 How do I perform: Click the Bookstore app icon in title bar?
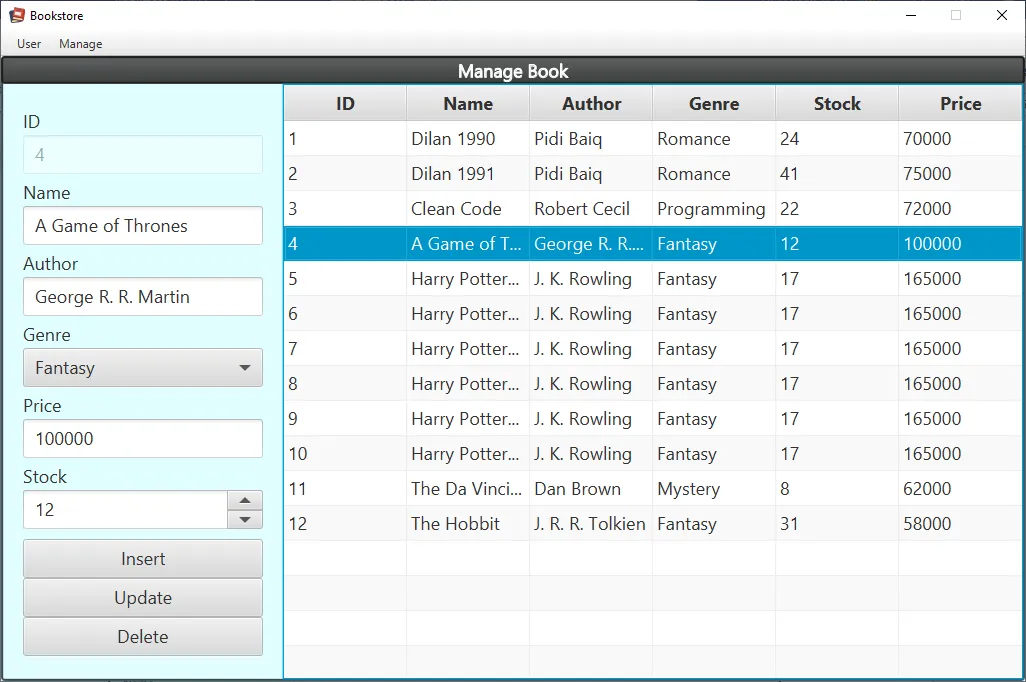click(x=17, y=16)
